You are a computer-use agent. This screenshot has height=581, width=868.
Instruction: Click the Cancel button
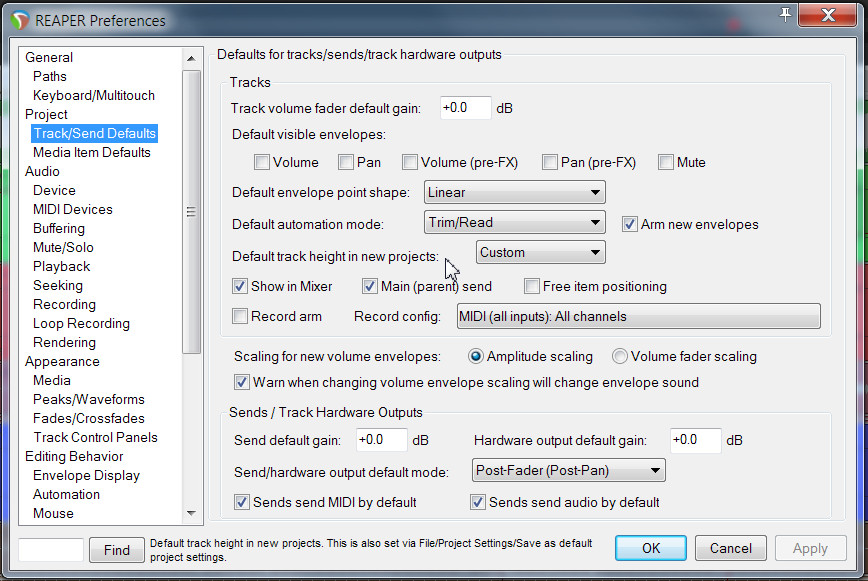coord(731,548)
